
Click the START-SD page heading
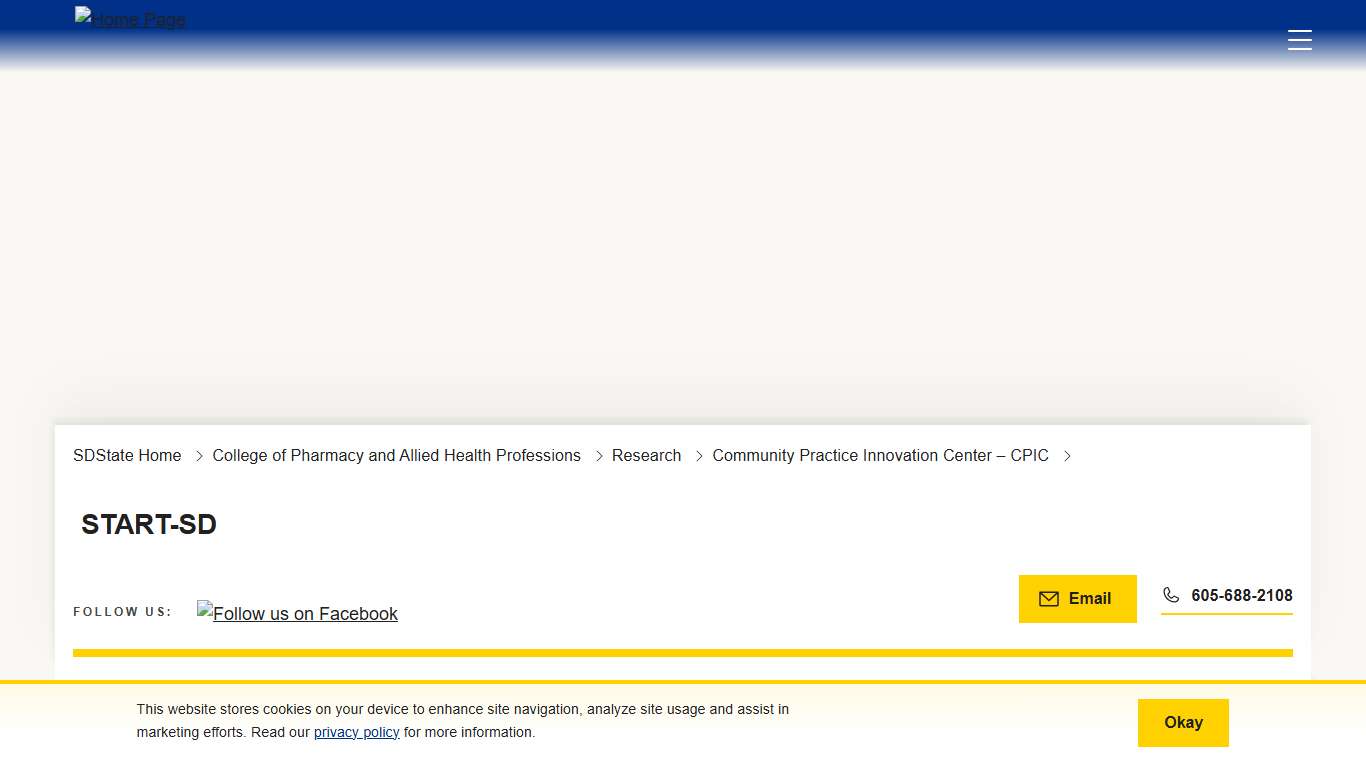(x=149, y=524)
